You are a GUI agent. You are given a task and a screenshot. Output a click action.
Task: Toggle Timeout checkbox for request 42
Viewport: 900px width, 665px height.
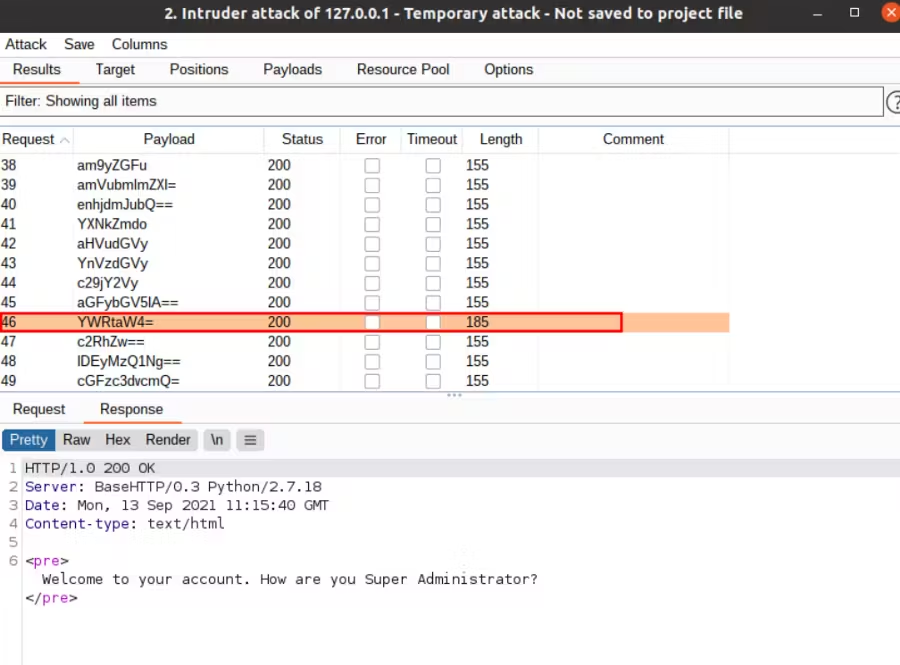pos(433,244)
